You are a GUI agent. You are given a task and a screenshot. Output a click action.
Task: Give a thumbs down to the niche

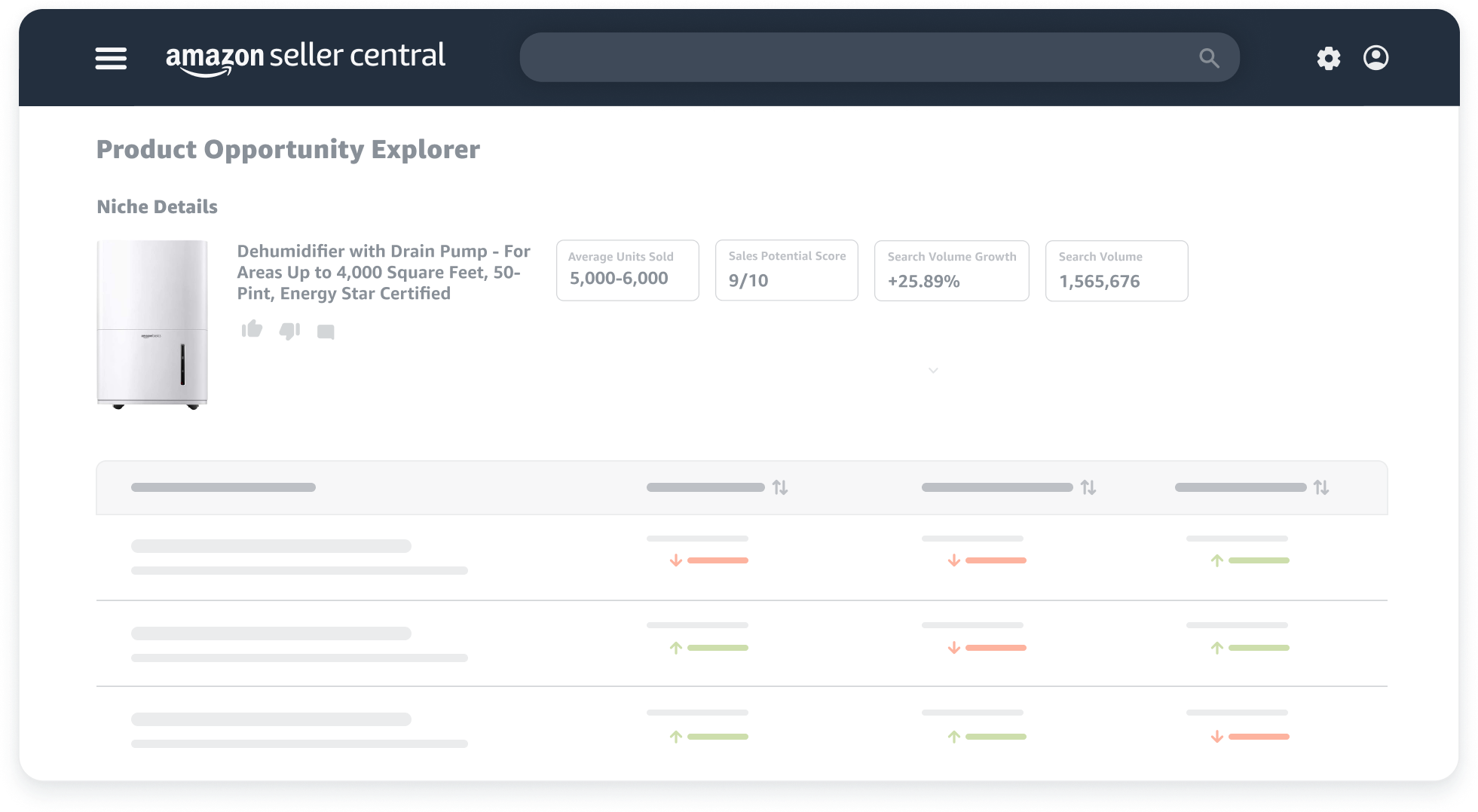click(289, 331)
